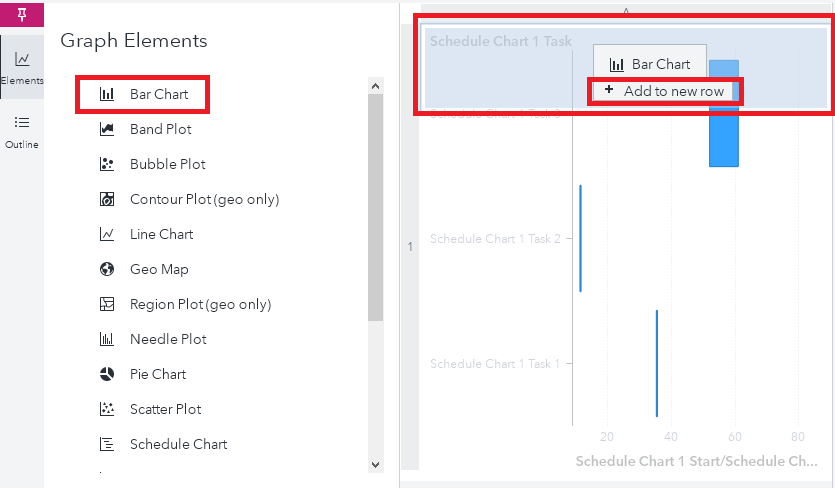835x488 pixels.
Task: Choose the Geo Map globe icon
Action: point(107,270)
